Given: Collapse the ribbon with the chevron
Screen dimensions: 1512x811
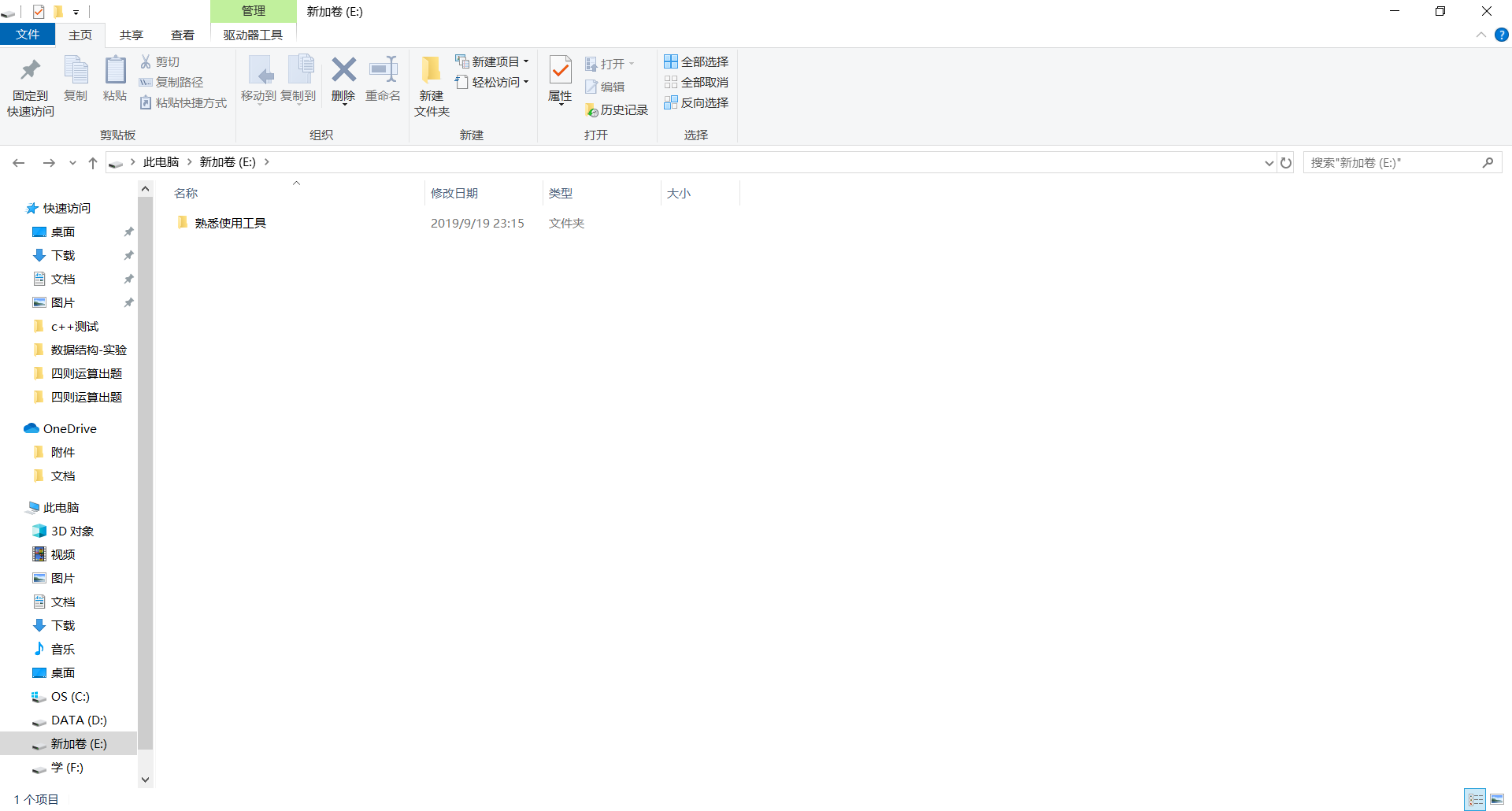Looking at the screenshot, I should 1480,35.
